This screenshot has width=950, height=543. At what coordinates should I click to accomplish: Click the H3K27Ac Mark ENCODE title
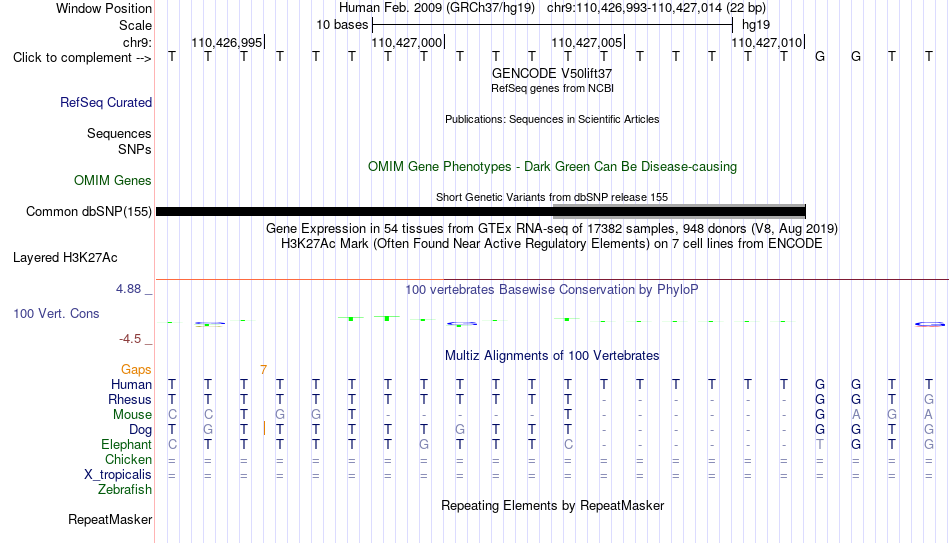pos(552,244)
